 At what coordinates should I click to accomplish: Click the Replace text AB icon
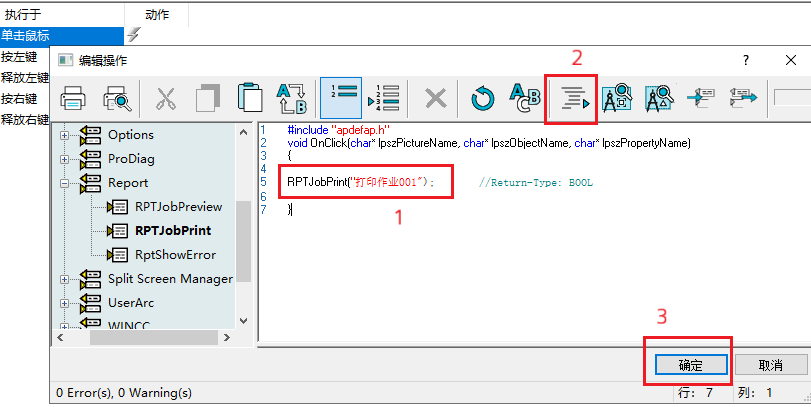pyautogui.click(x=525, y=98)
